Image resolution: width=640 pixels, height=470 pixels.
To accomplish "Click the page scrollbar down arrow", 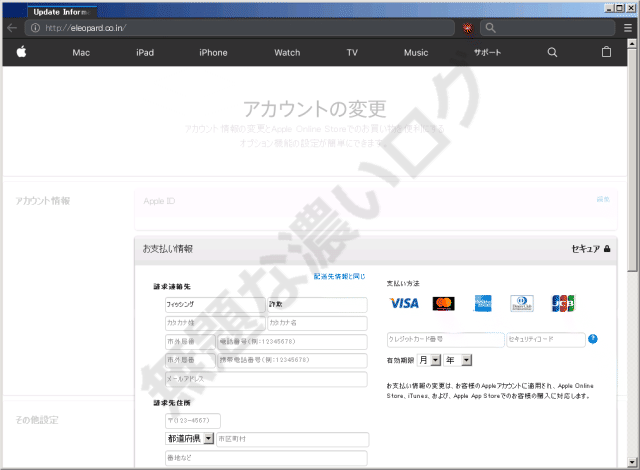I will [x=632, y=462].
